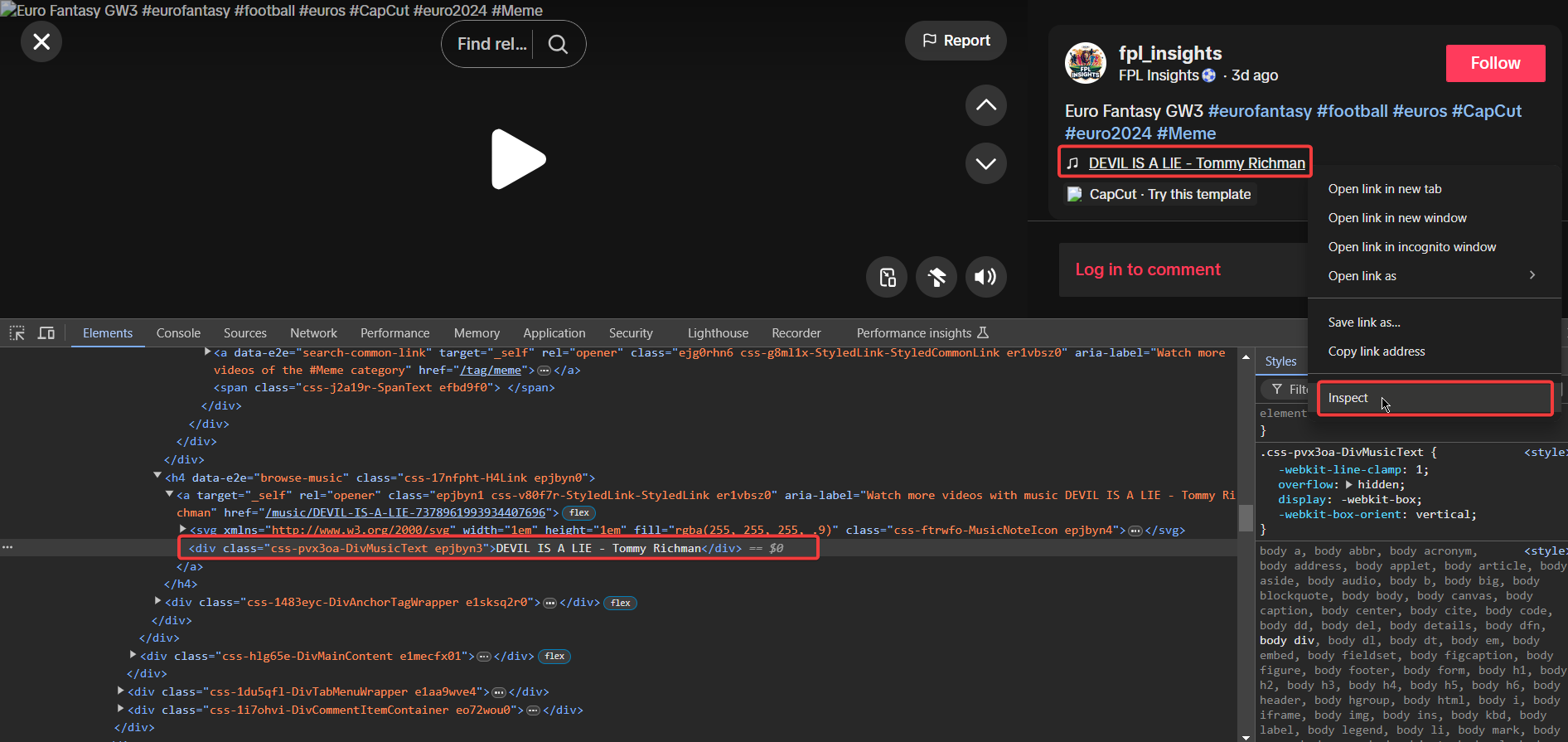The height and width of the screenshot is (742, 1568).
Task: Open the Styles pane tab
Action: (1280, 361)
